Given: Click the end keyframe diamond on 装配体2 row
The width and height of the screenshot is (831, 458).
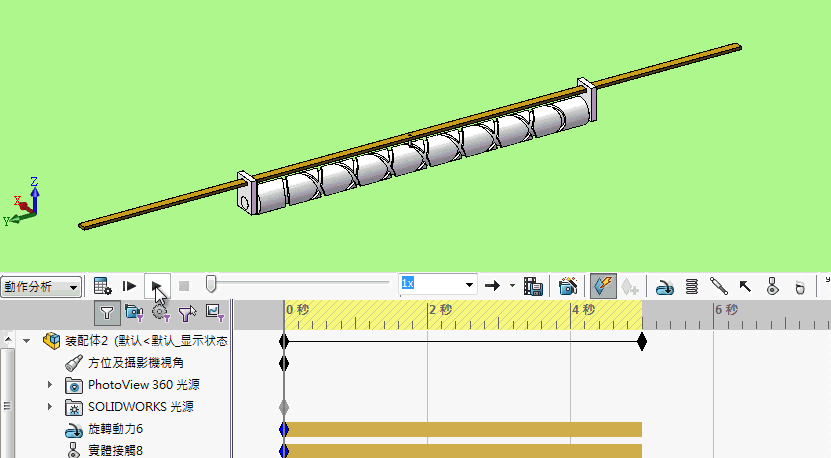Looking at the screenshot, I should click(642, 341).
